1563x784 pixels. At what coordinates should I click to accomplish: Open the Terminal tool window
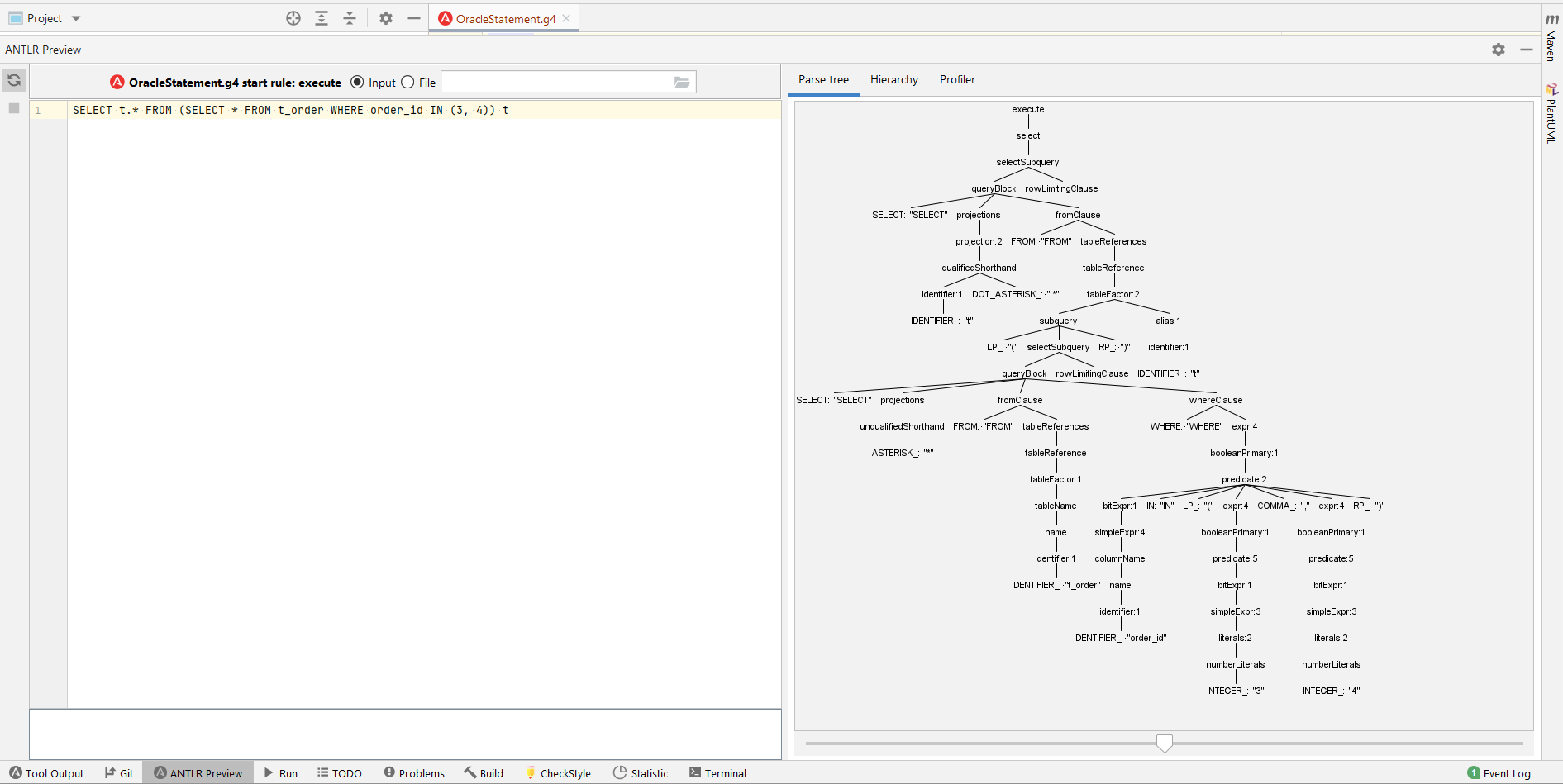pyautogui.click(x=718, y=772)
